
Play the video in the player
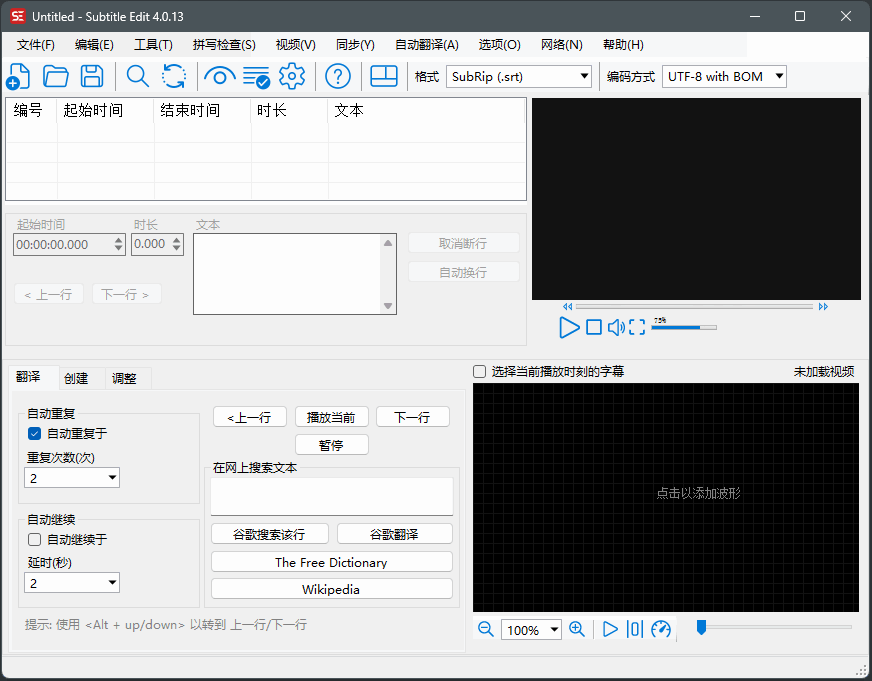[570, 327]
